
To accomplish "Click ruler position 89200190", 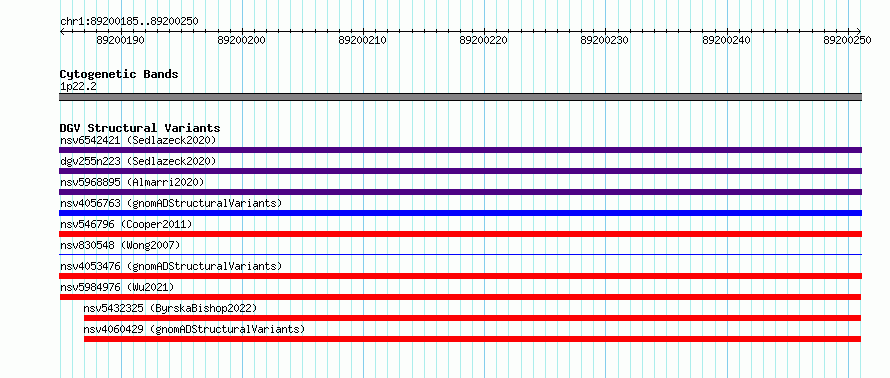I will [x=120, y=40].
